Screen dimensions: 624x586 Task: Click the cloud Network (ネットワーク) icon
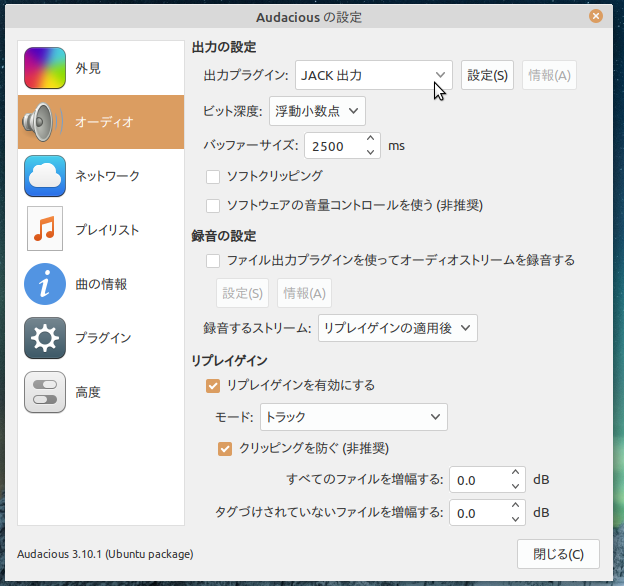point(45,176)
